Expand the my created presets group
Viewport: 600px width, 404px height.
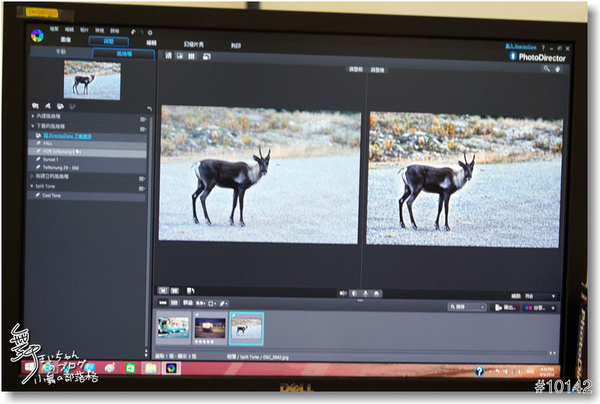33,176
